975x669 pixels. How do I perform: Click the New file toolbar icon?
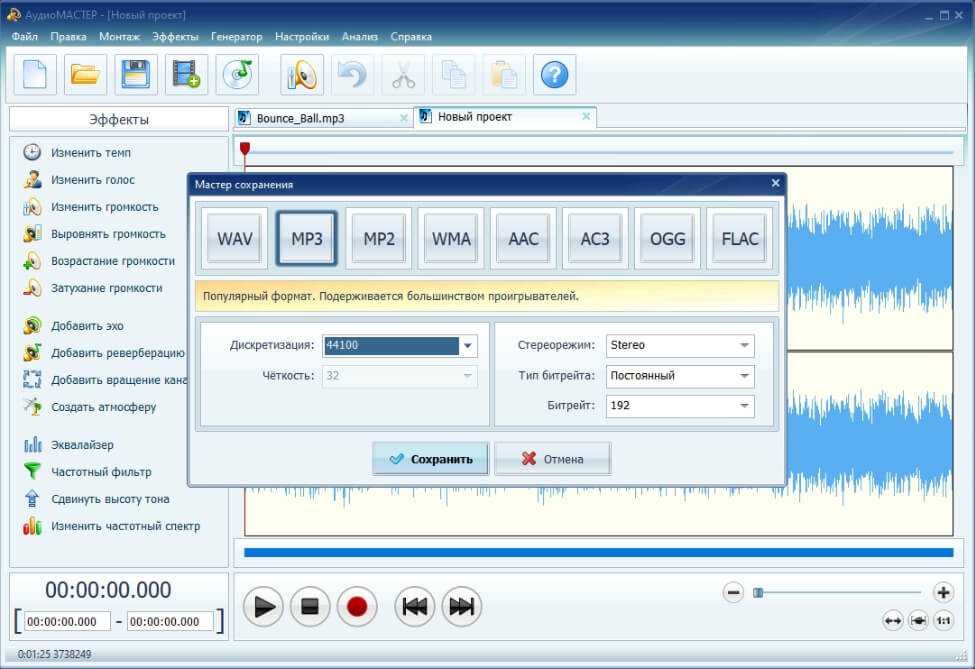[x=35, y=75]
